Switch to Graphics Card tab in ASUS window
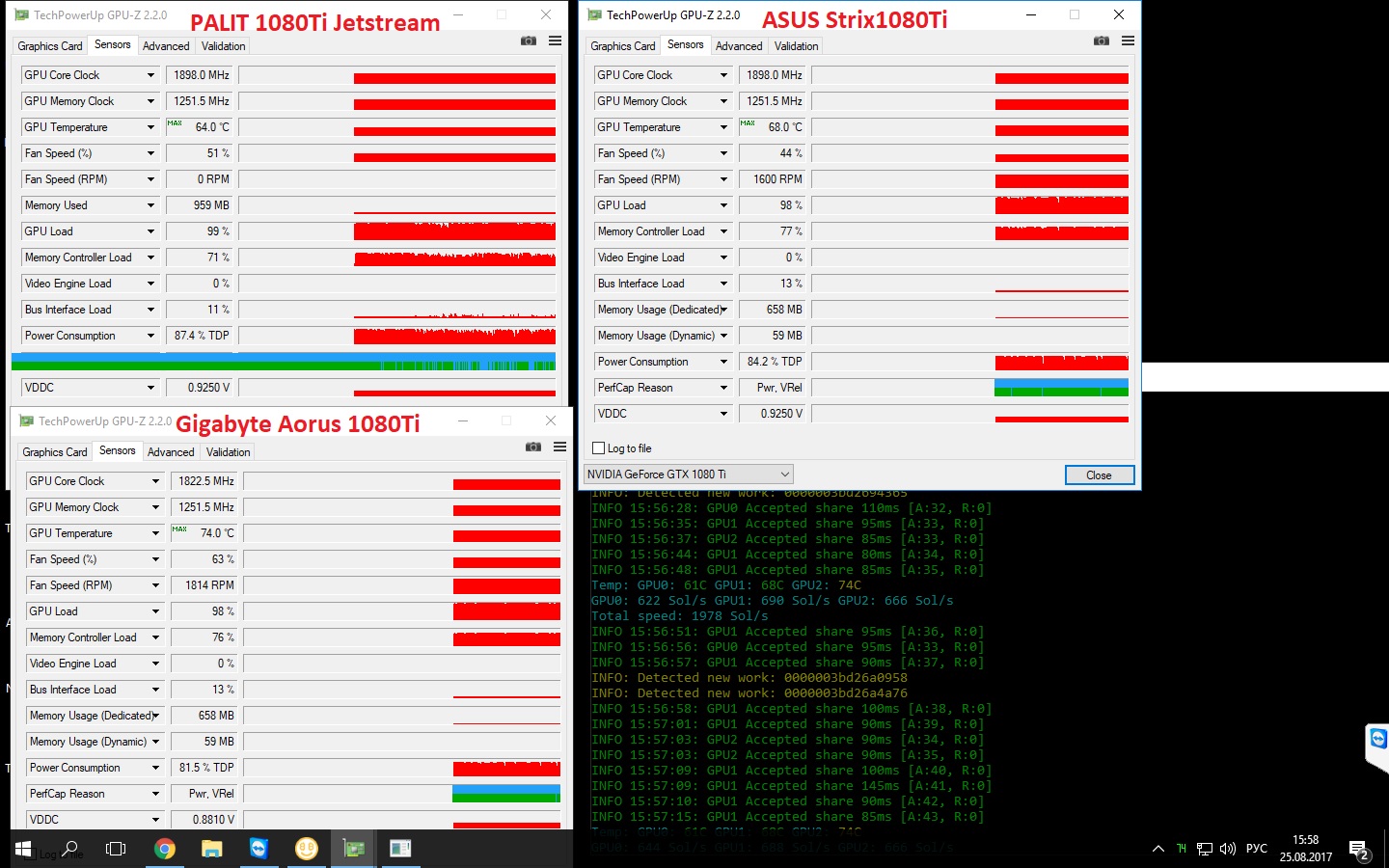Viewport: 1389px width, 868px height. pyautogui.click(x=623, y=46)
